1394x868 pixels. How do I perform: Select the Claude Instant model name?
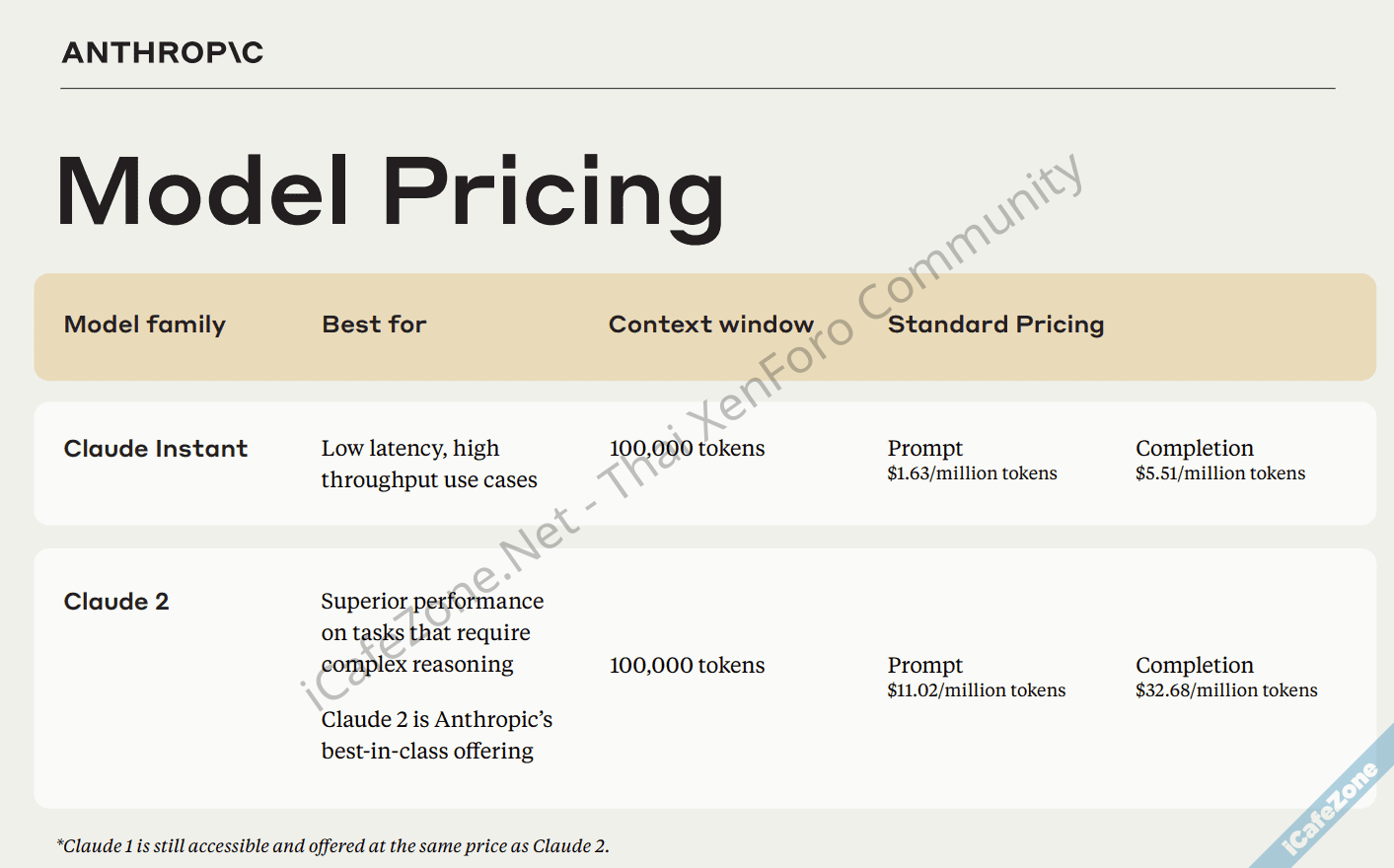[156, 449]
